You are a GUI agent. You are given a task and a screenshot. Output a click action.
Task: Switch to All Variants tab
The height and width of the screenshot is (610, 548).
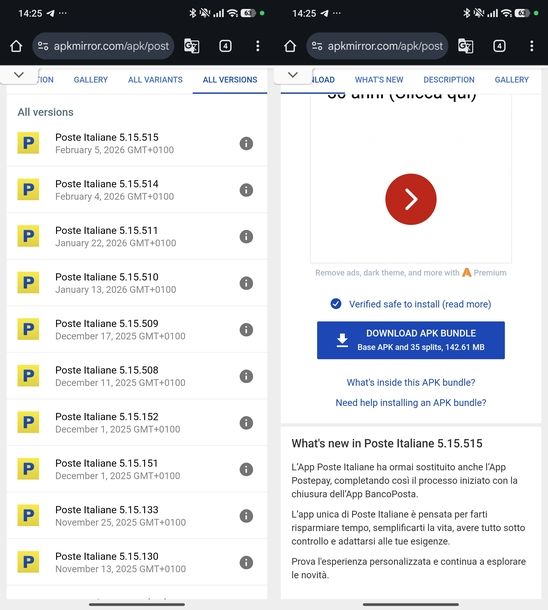pos(155,80)
